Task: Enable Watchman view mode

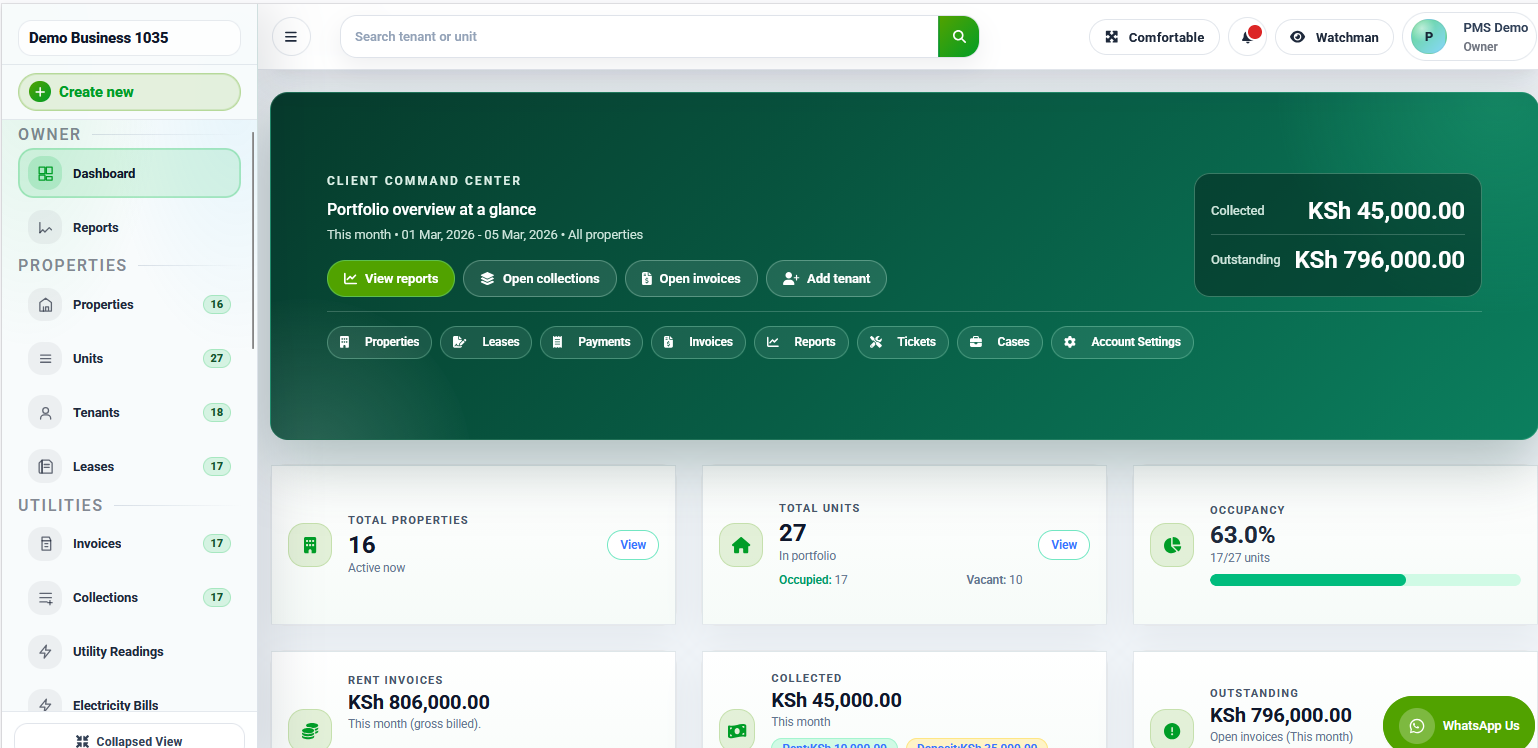Action: (x=1334, y=36)
